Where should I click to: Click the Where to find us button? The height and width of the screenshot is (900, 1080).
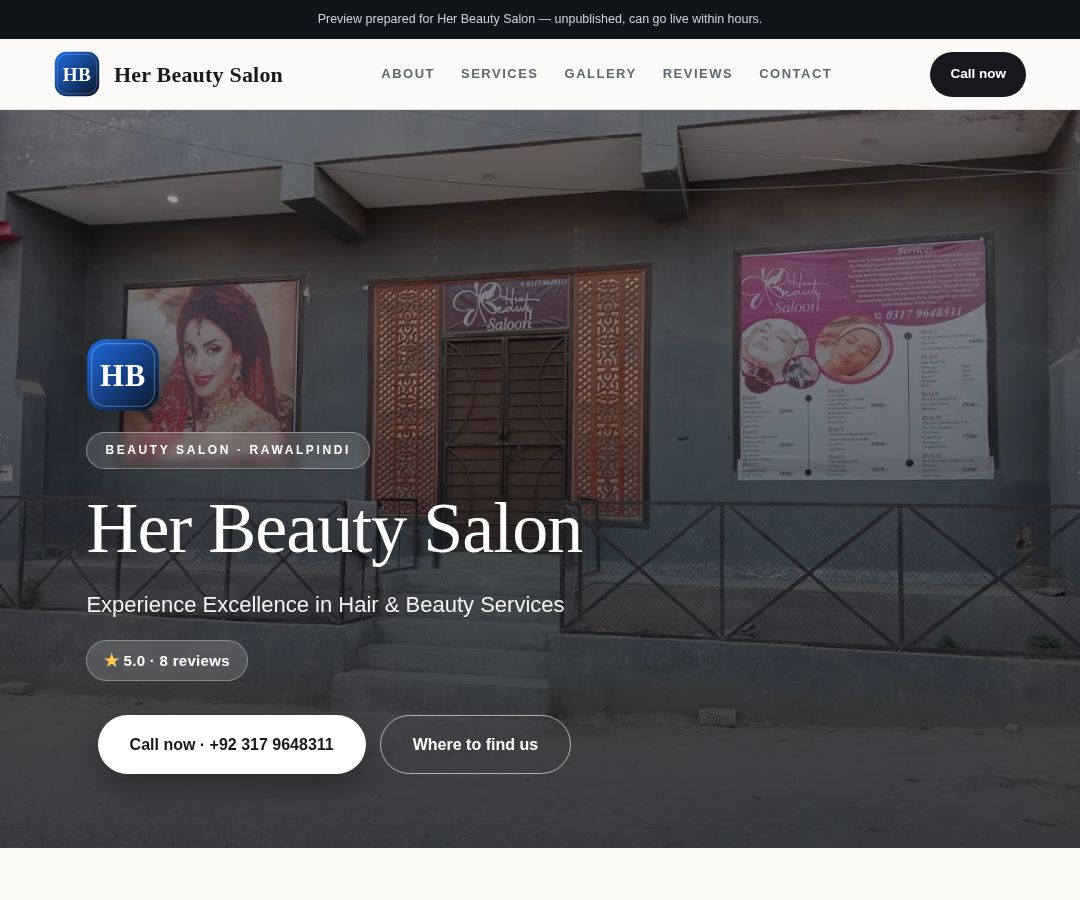tap(475, 744)
